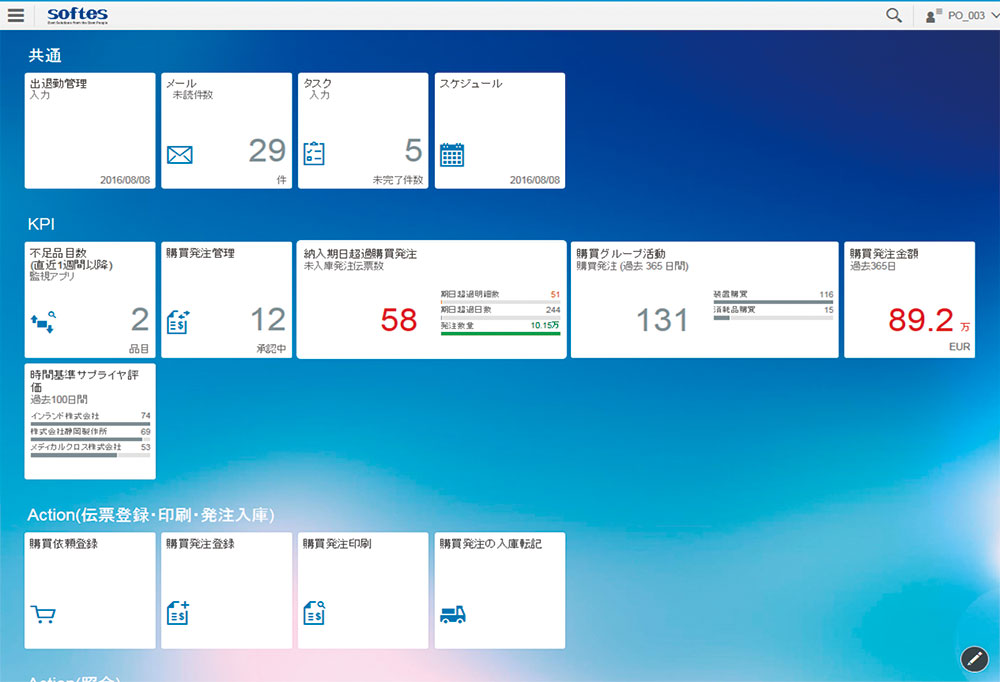Click the delivery truck icon
Viewport: 1000px width, 682px height.
pos(453,615)
